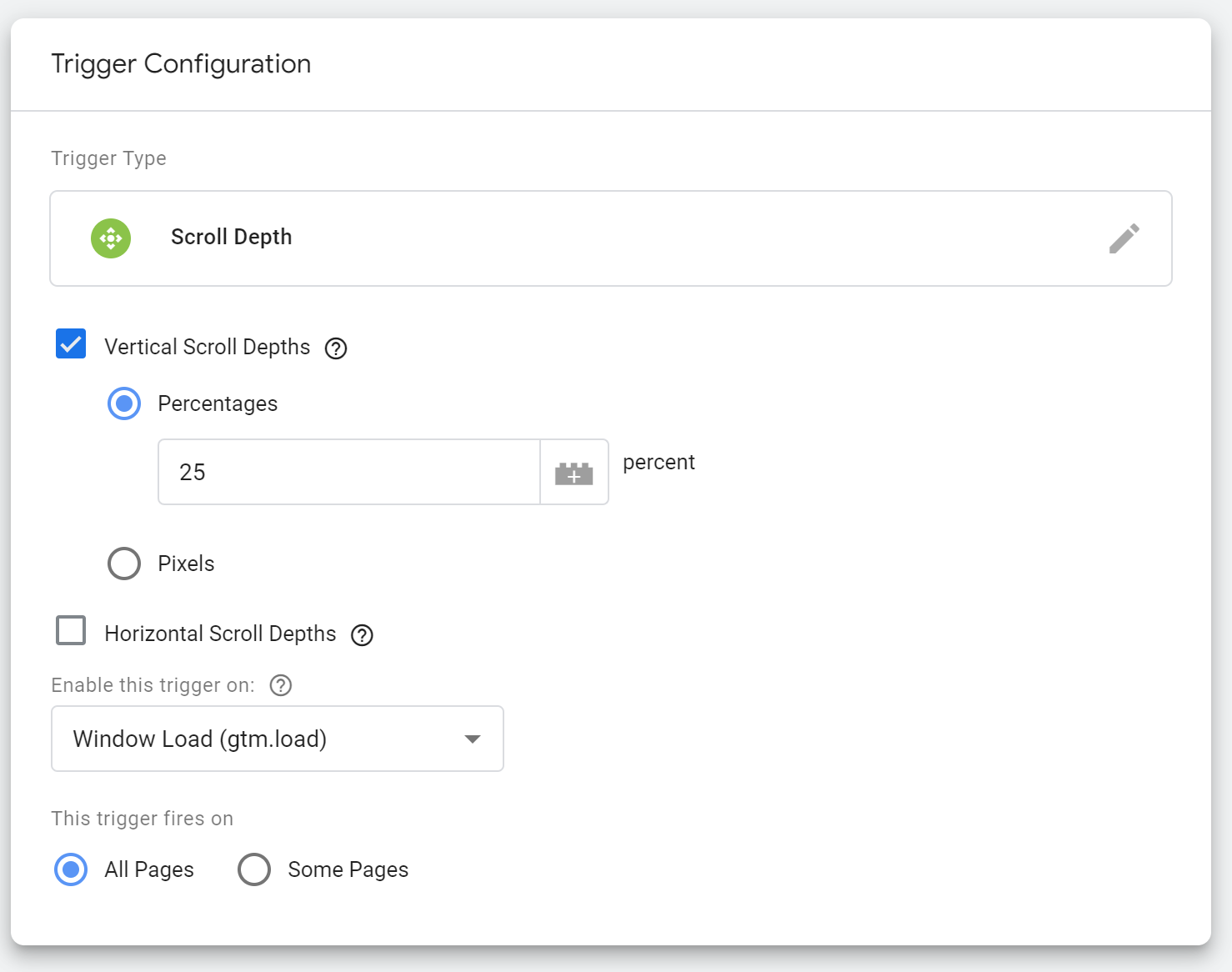Click the pencil edit icon for trigger type
This screenshot has height=972, width=1232.
1124,238
